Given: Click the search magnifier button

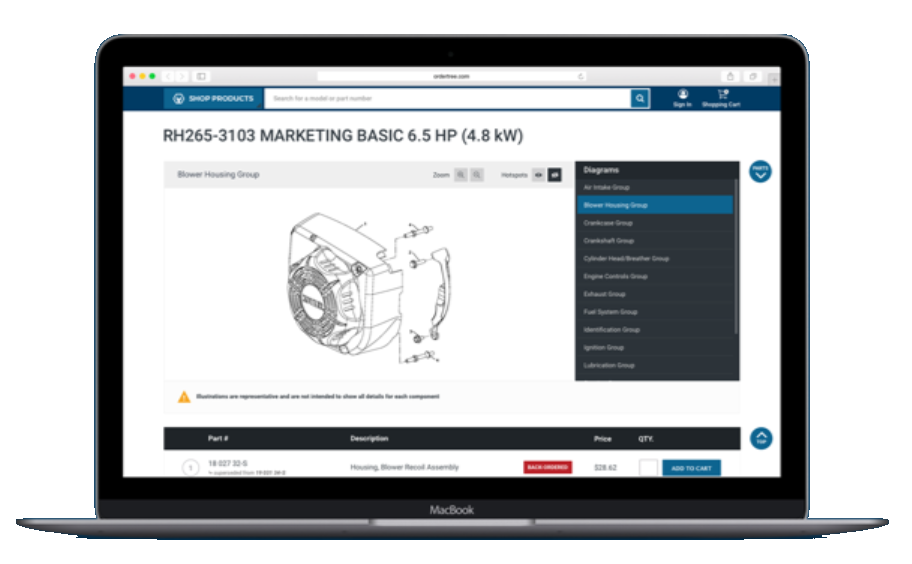Looking at the screenshot, I should (640, 98).
